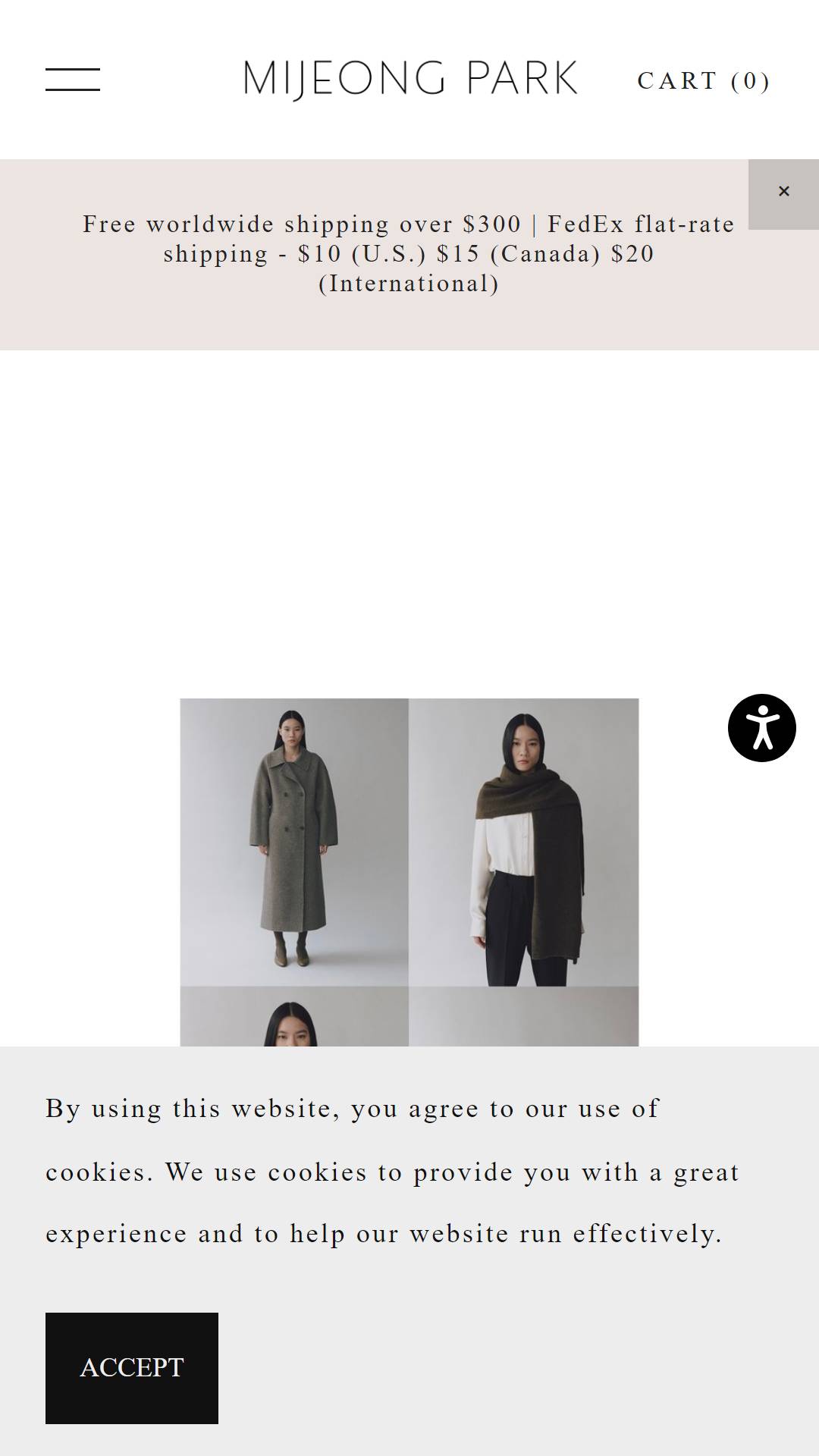Click the 'experience and to help' cookie line

click(384, 1234)
